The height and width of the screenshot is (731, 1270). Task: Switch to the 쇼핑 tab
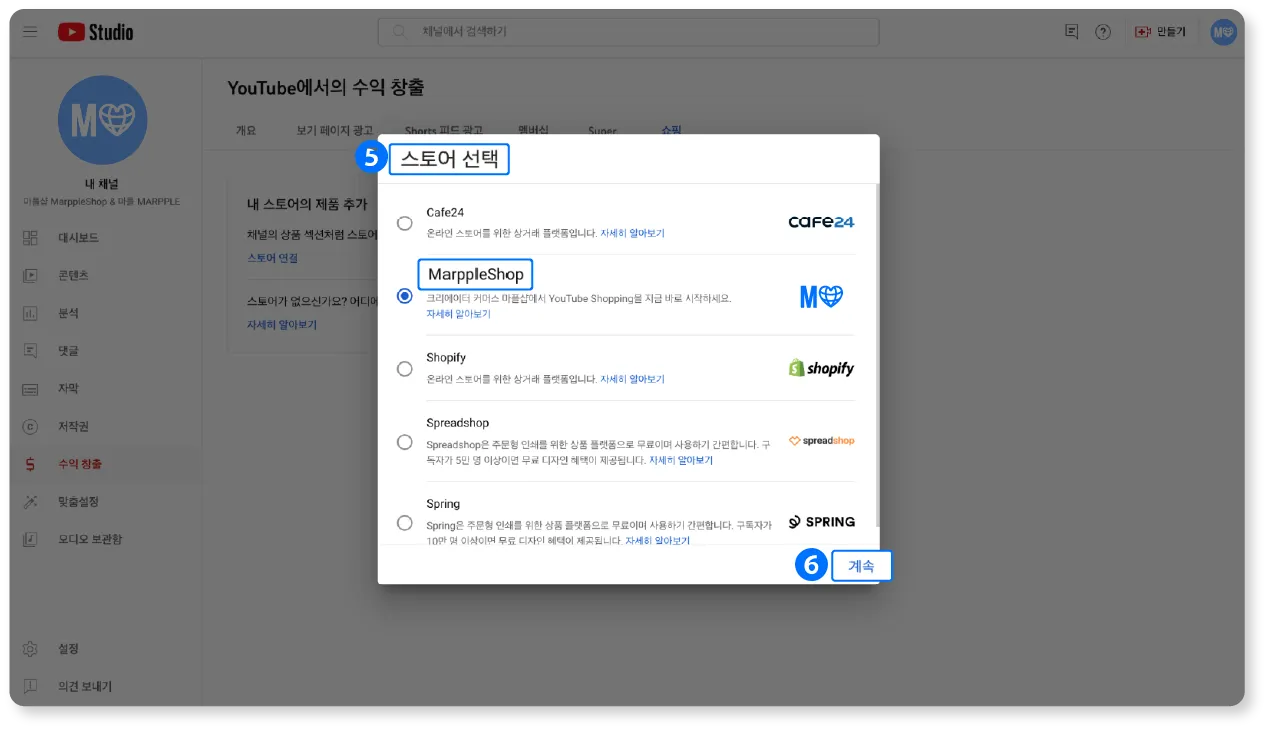tap(670, 130)
